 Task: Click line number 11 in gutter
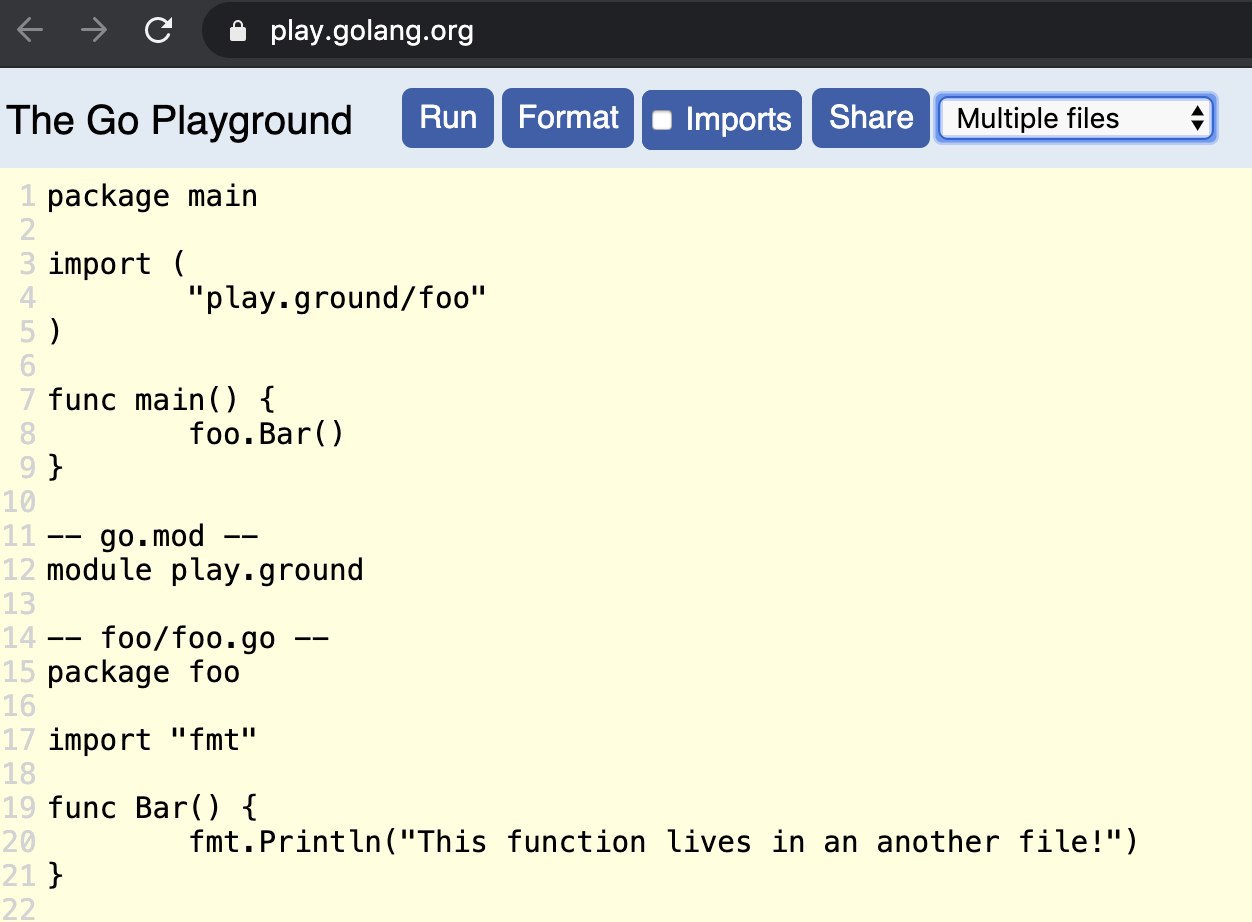point(18,536)
